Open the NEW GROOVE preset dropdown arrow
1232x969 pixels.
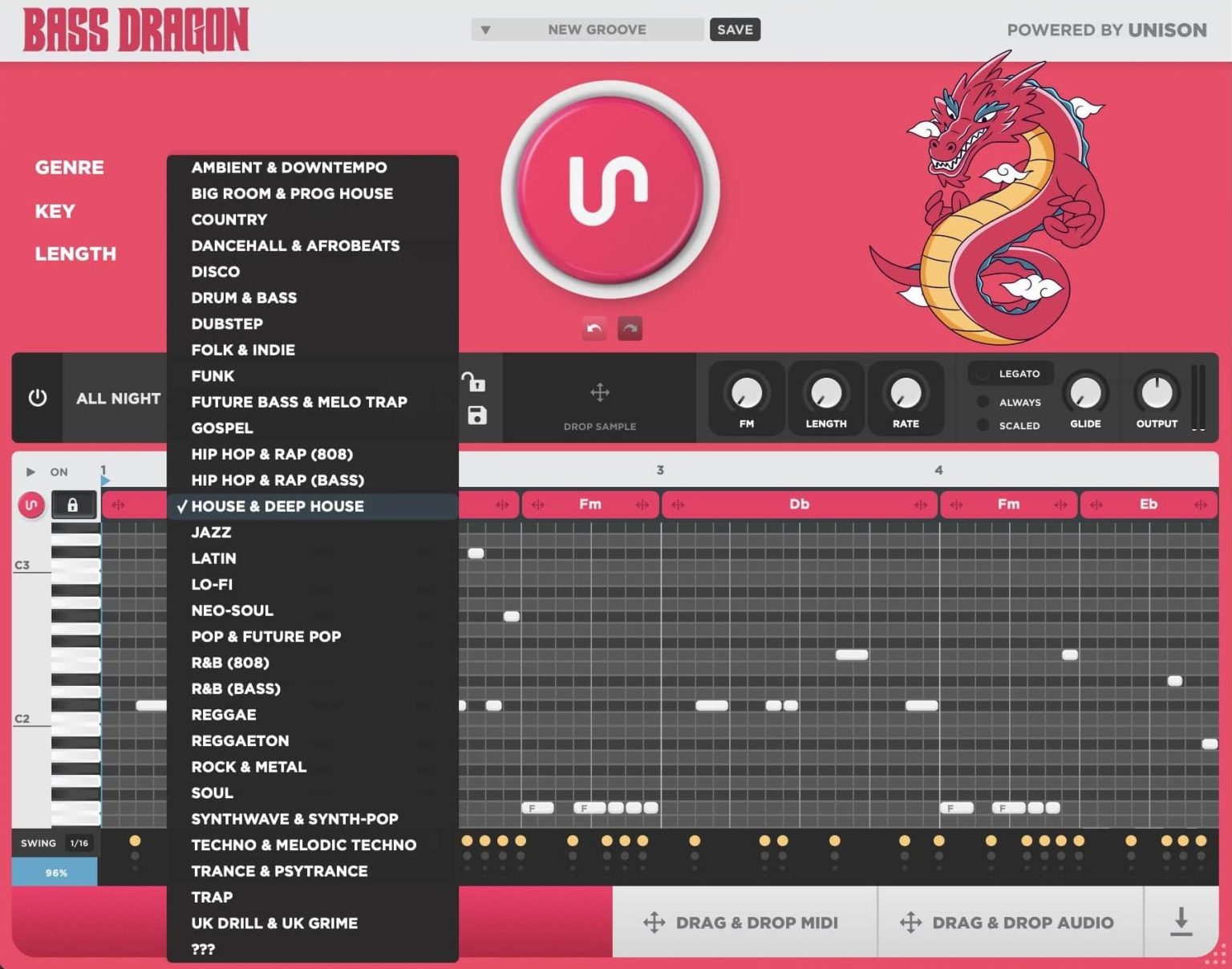[x=485, y=29]
